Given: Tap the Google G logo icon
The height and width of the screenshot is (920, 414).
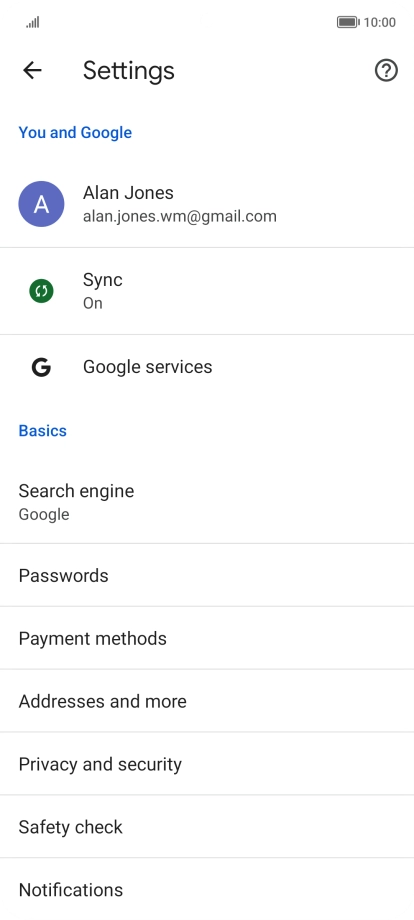Looking at the screenshot, I should 41,367.
